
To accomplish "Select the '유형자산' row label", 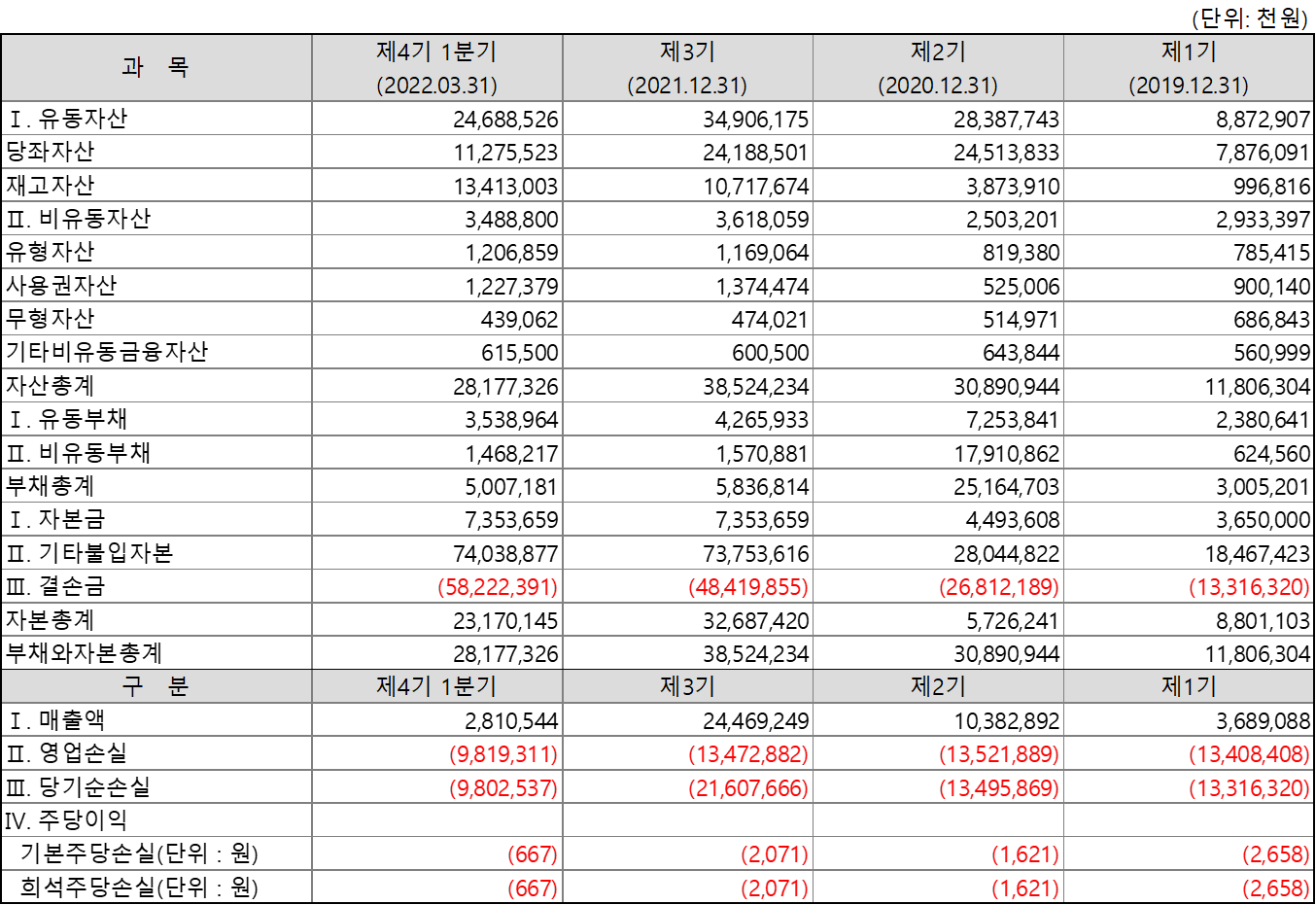I will click(50, 252).
